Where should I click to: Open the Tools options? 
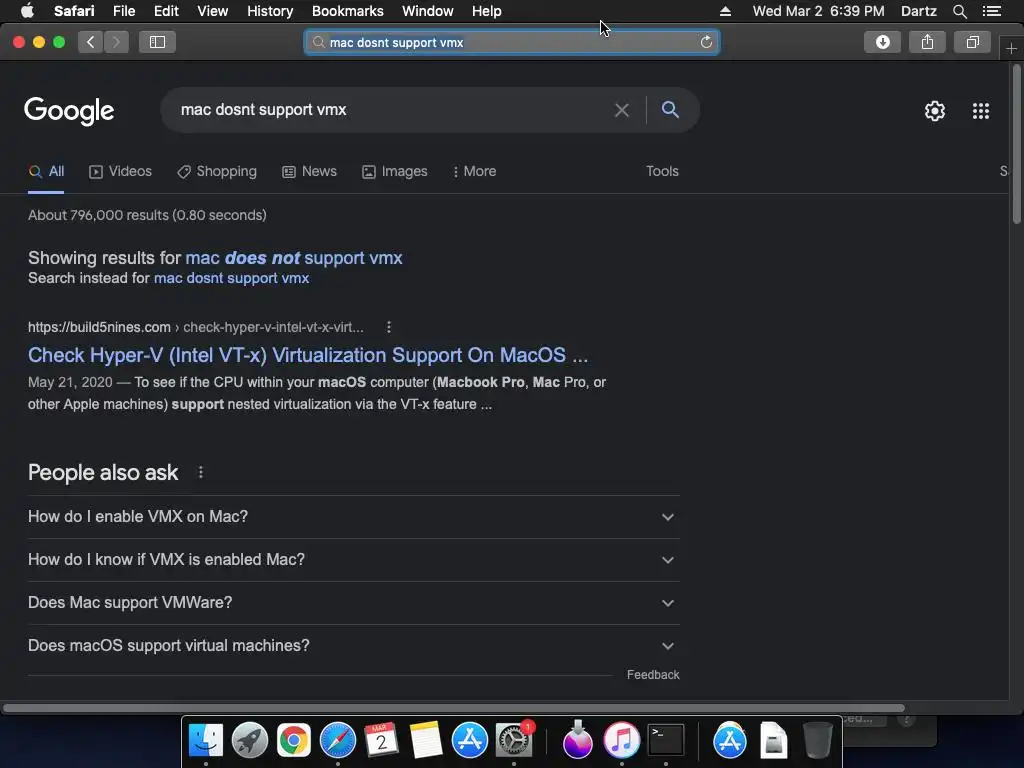point(662,171)
